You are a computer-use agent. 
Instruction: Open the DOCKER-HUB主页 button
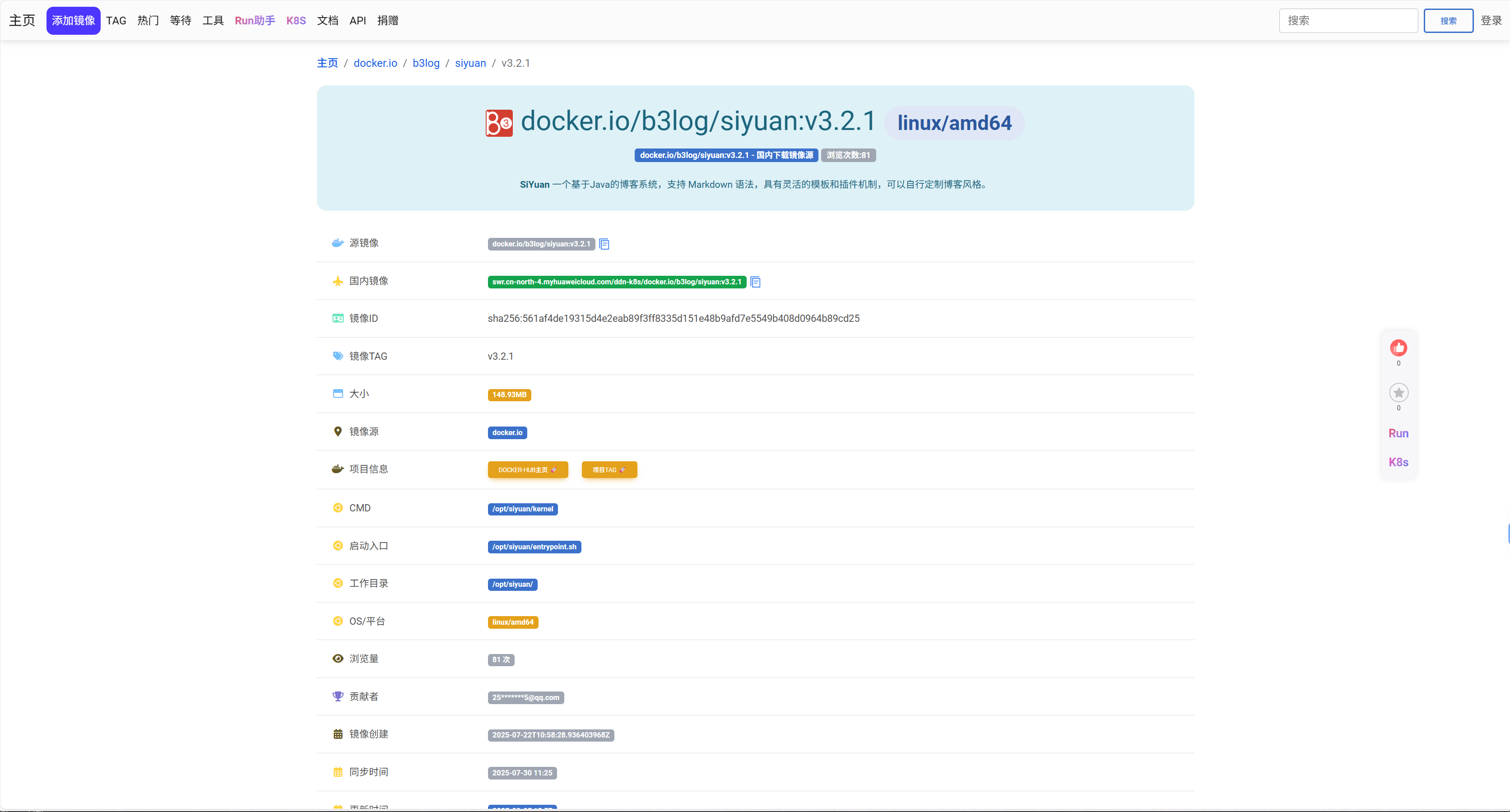(528, 469)
